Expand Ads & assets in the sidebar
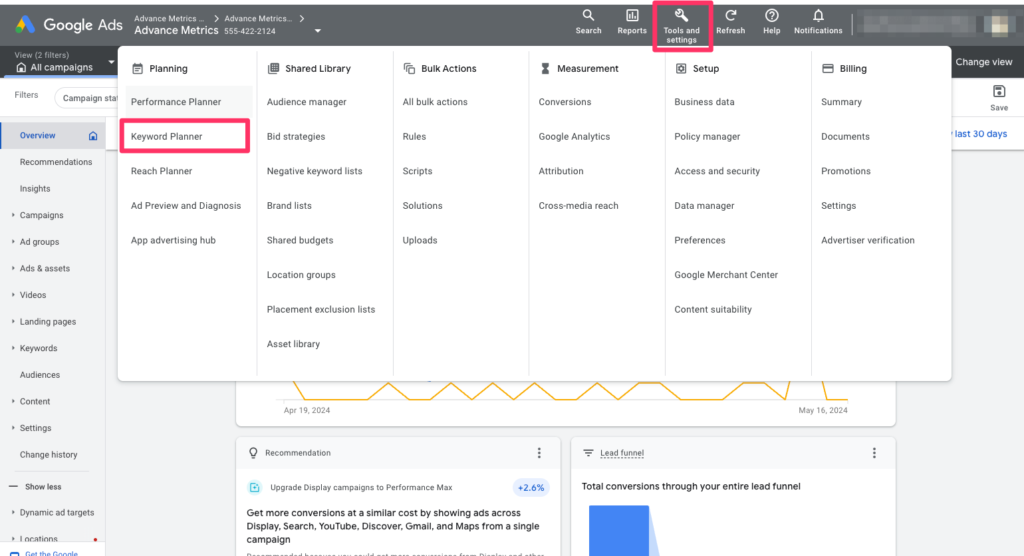 point(13,269)
